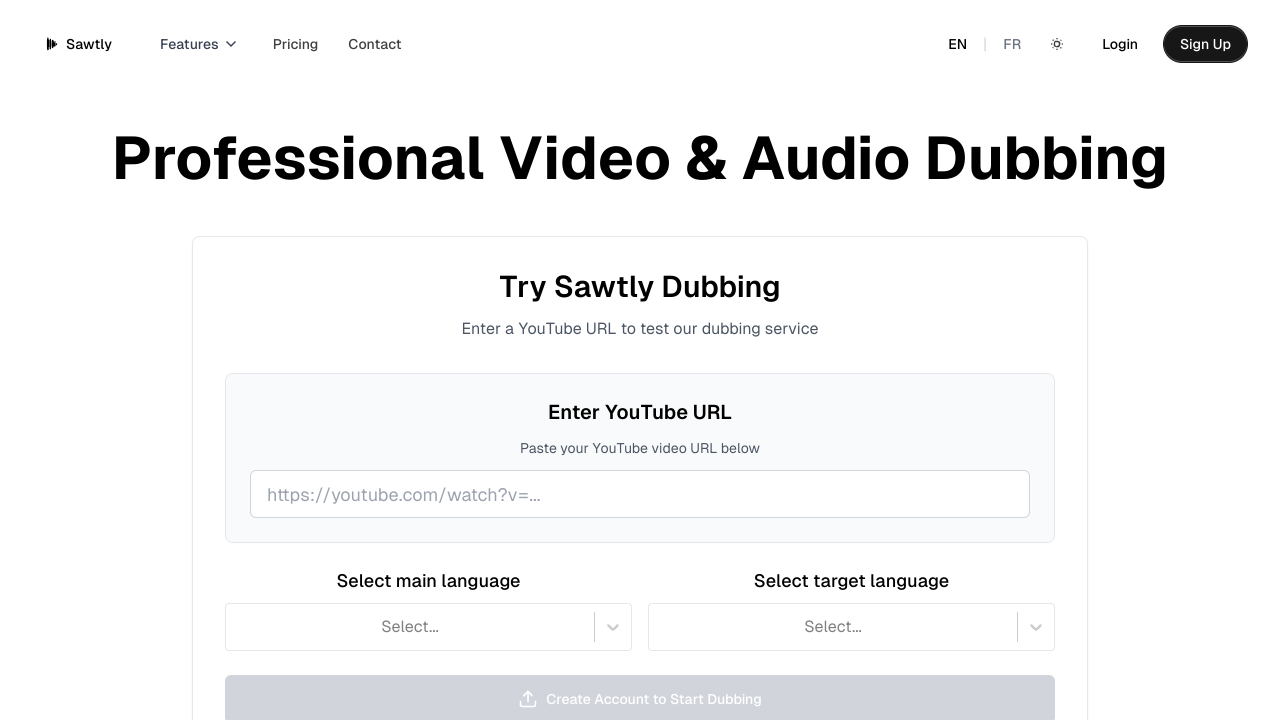Click the Professional Video & Audio Dubbing heading
Viewport: 1280px width, 720px height.
click(x=640, y=158)
